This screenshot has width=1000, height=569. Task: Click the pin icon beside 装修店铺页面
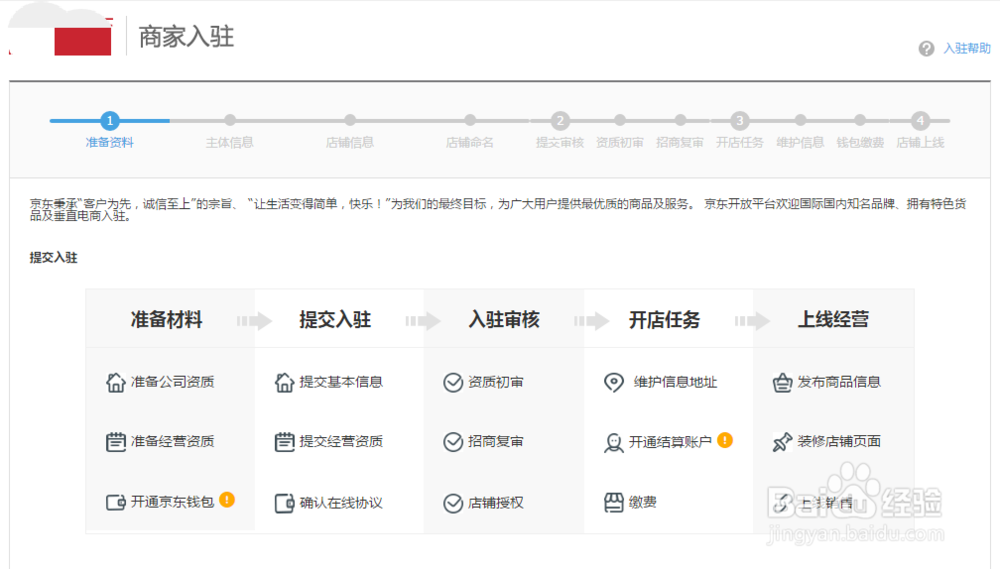(782, 441)
